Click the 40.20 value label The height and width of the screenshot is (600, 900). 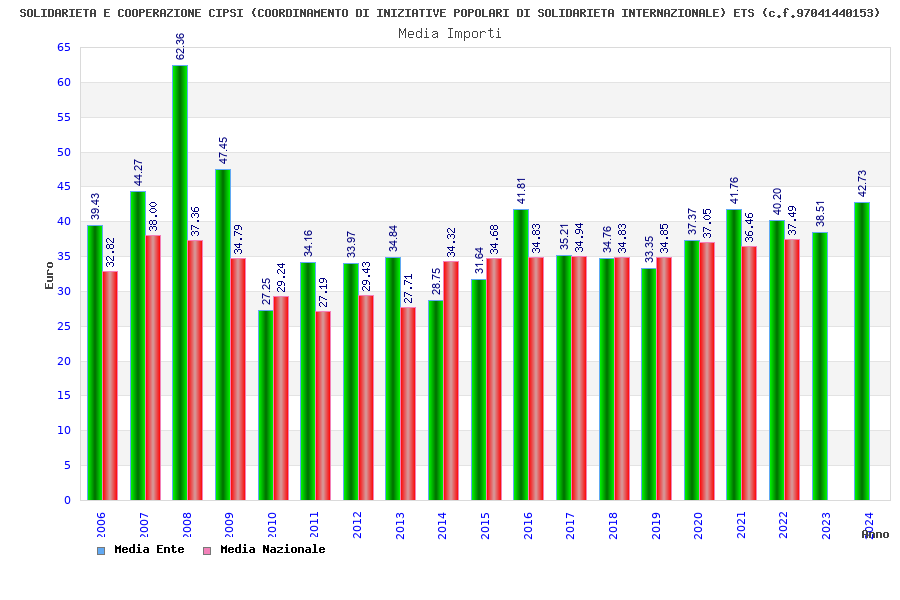coord(777,201)
